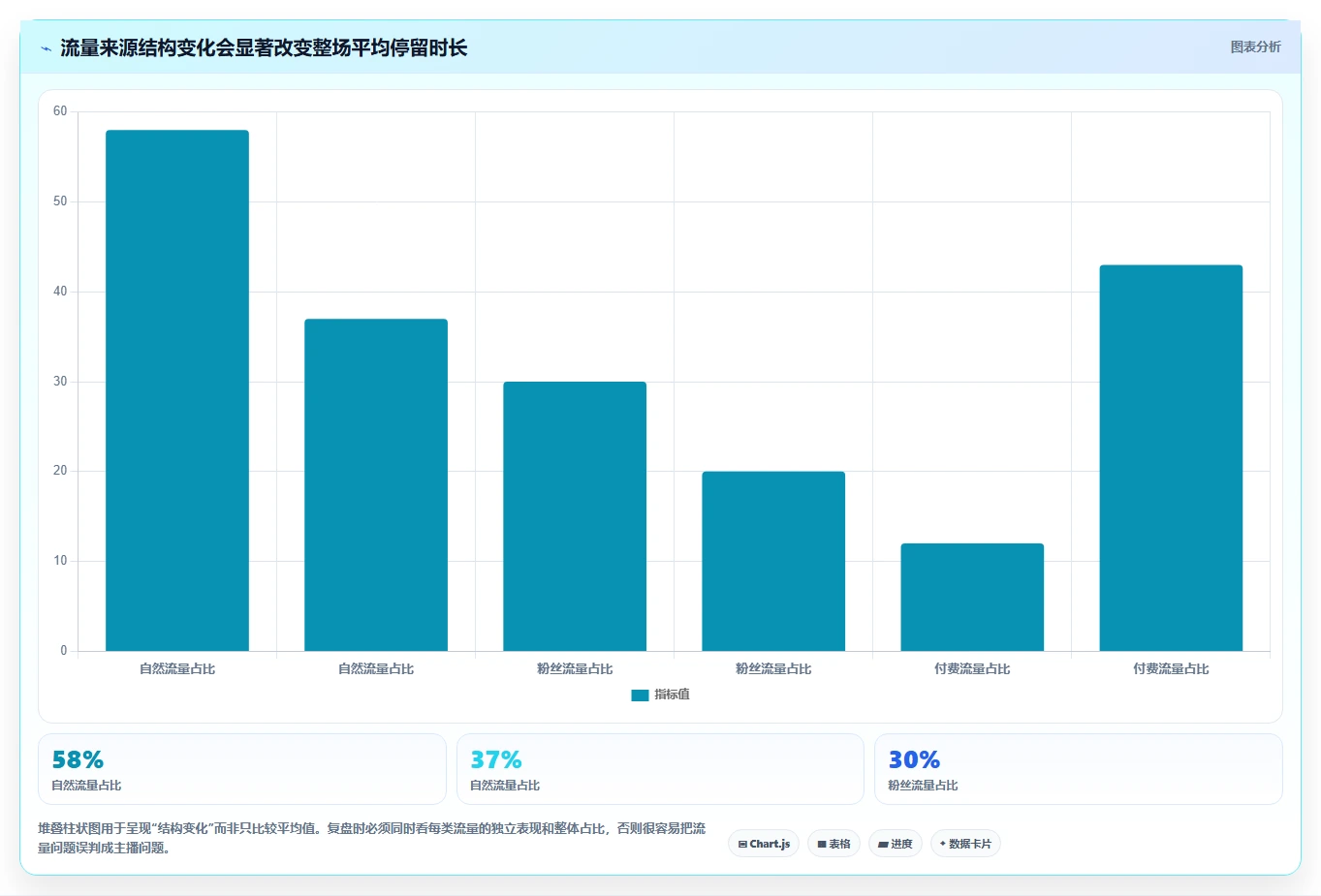This screenshot has width=1321, height=896.
Task: Open the 37% stat card
Action: [660, 769]
